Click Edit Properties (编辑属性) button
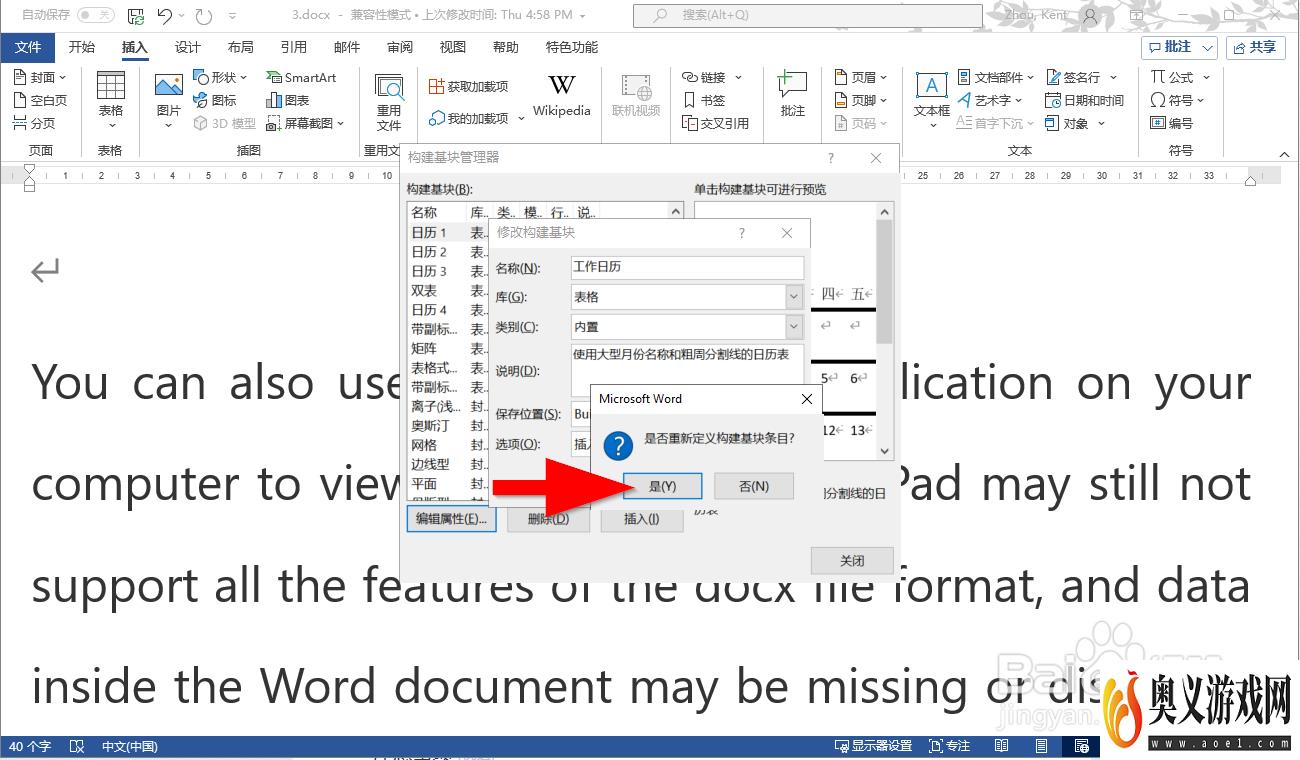This screenshot has width=1300, height=760. click(x=452, y=519)
